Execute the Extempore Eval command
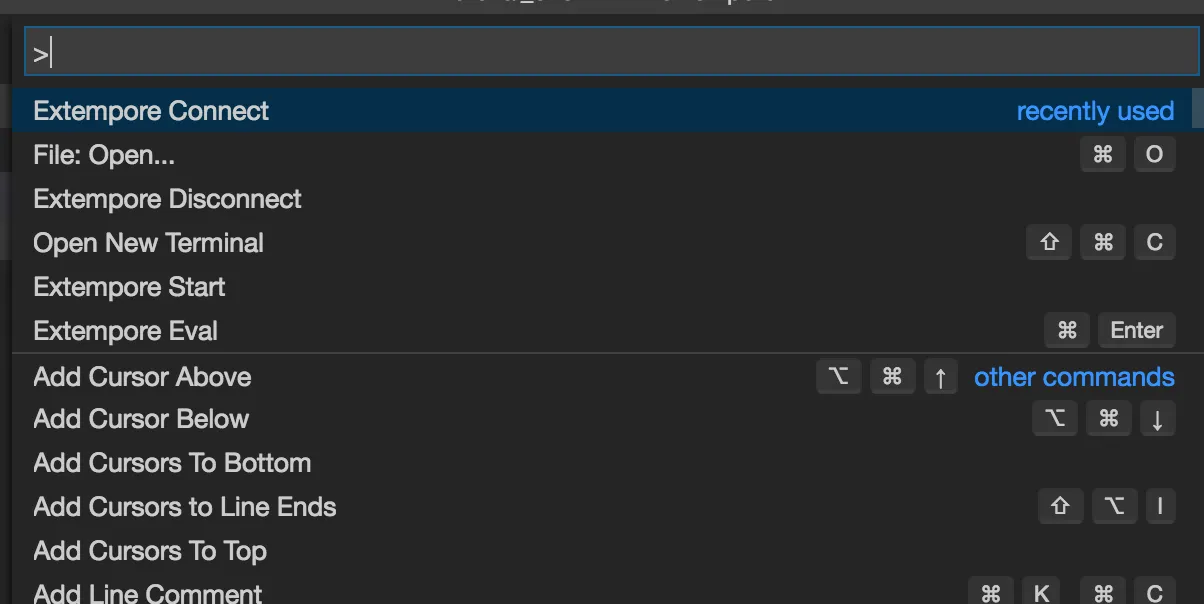This screenshot has width=1204, height=604. 125,331
